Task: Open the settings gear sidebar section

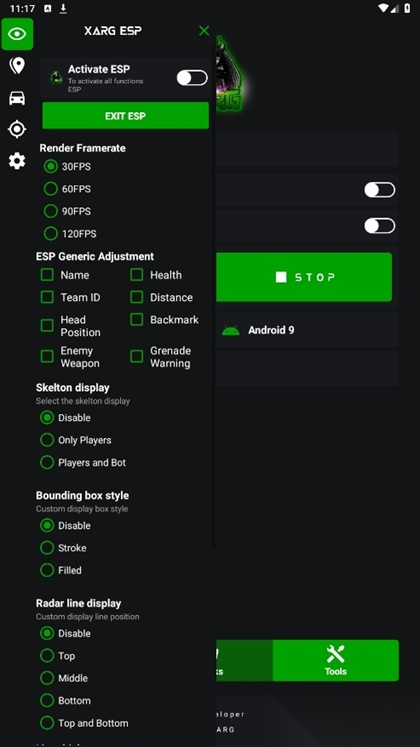Action: pos(17,161)
